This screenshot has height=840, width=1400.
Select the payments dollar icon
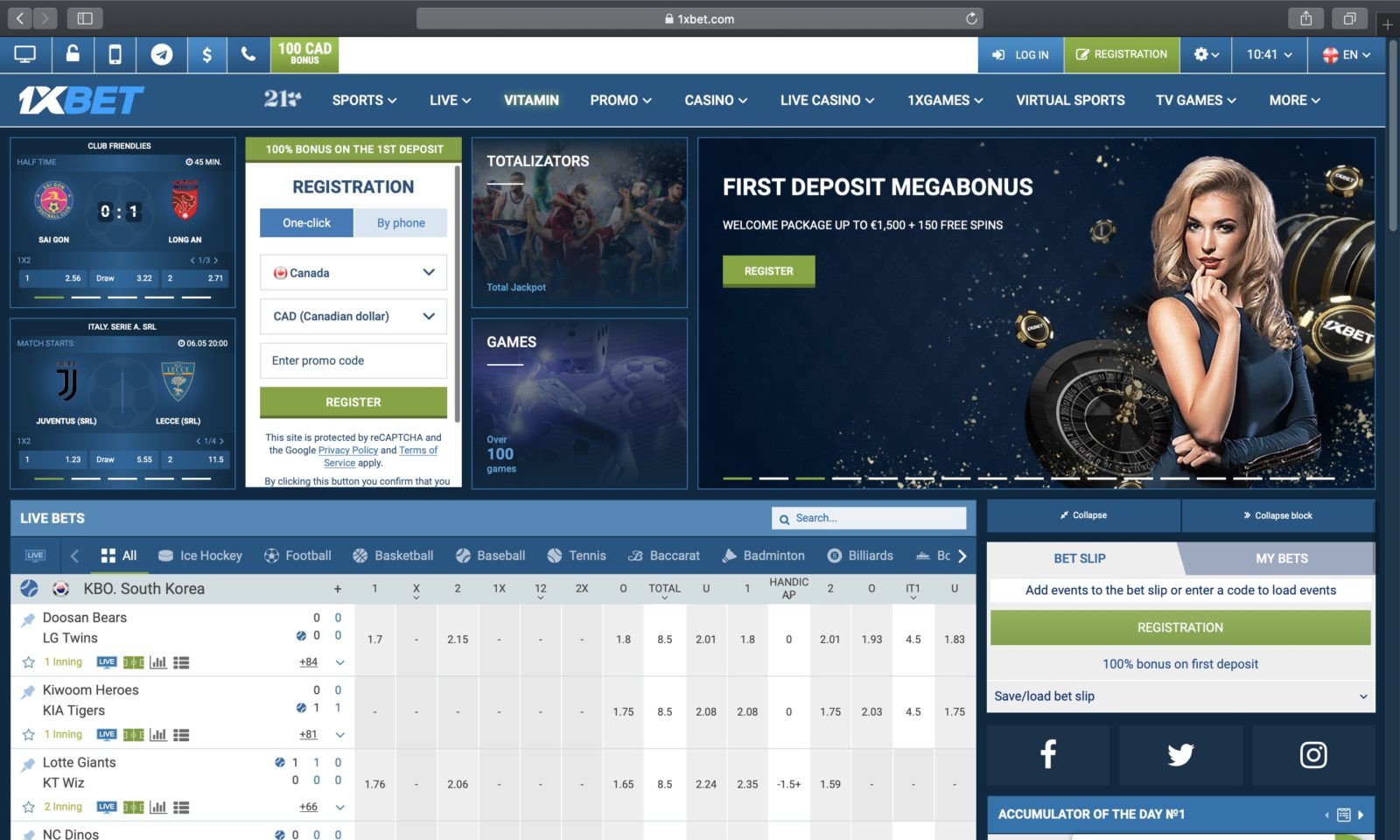coord(206,54)
